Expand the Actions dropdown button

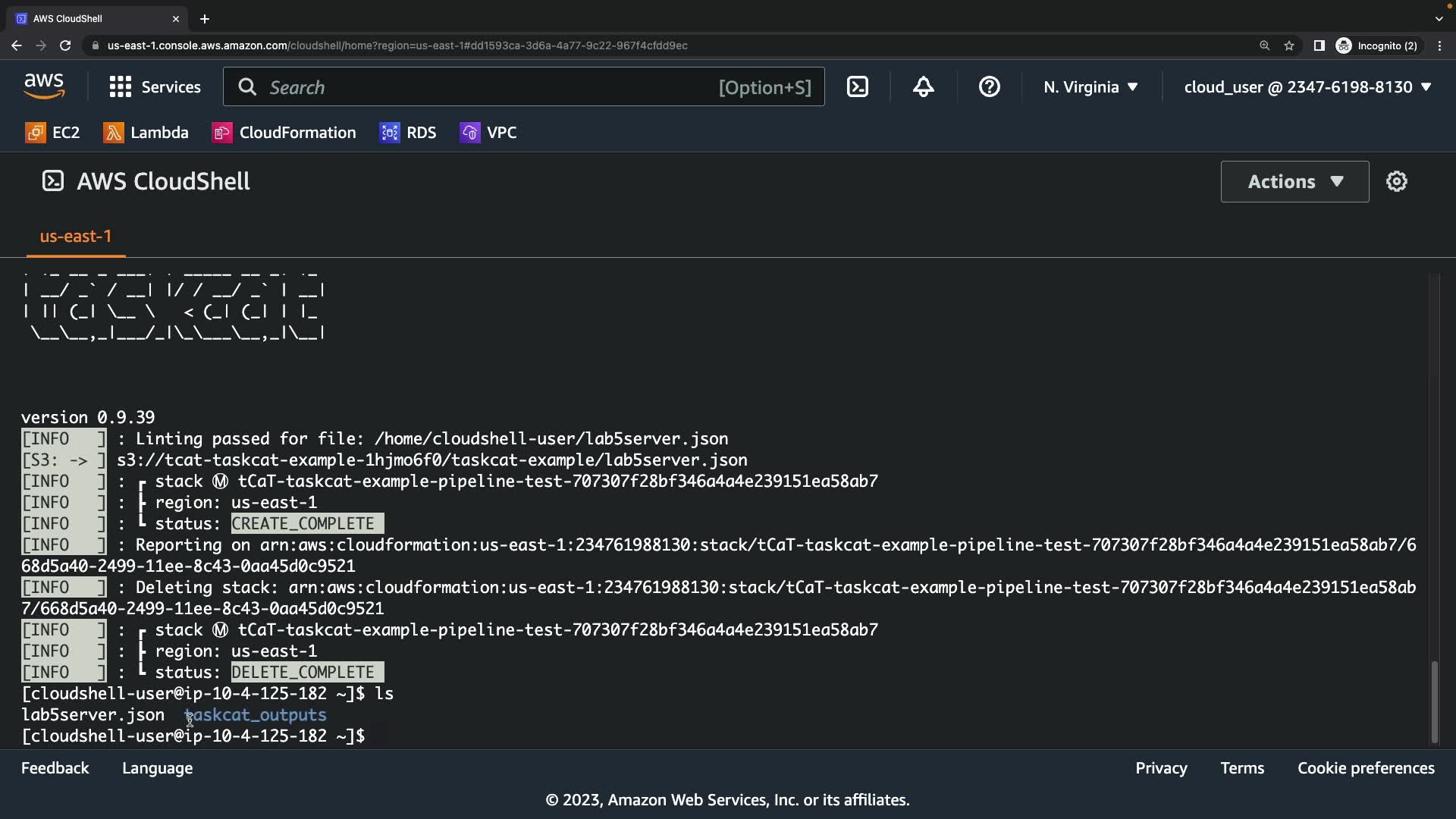(1294, 181)
